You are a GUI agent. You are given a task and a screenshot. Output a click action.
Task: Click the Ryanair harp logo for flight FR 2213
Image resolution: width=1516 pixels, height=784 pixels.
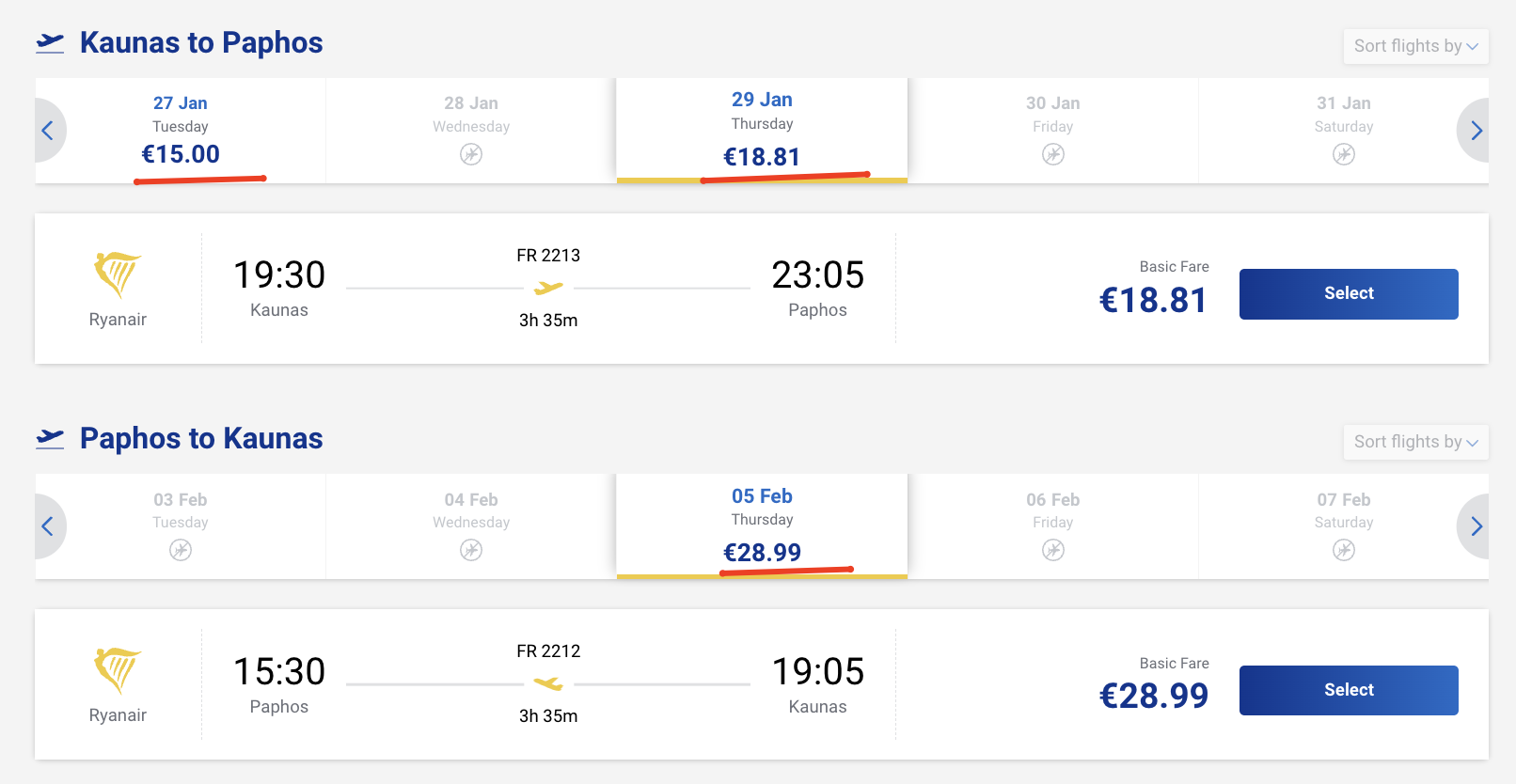point(118,274)
